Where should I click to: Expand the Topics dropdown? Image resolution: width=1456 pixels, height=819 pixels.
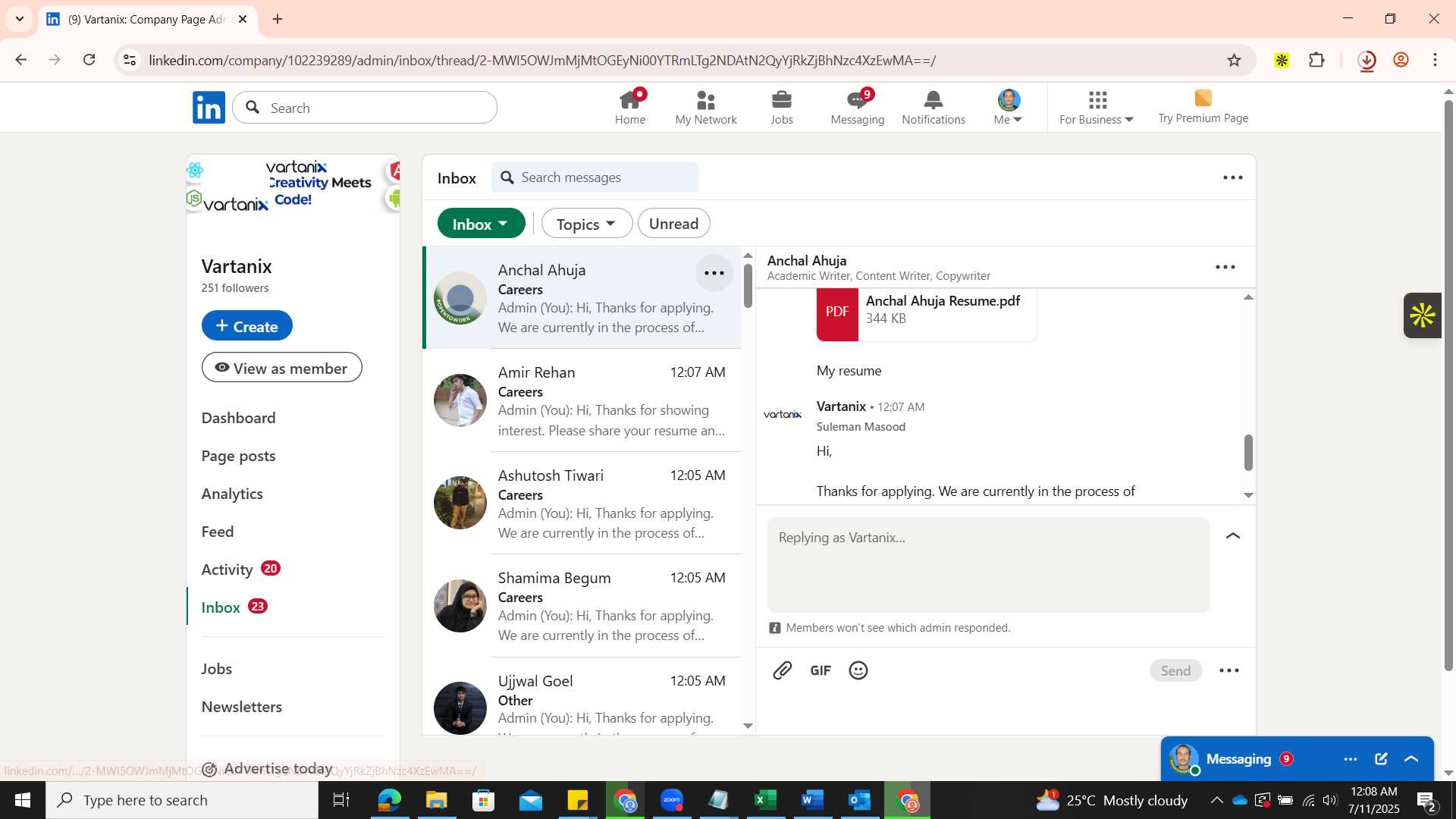[586, 224]
